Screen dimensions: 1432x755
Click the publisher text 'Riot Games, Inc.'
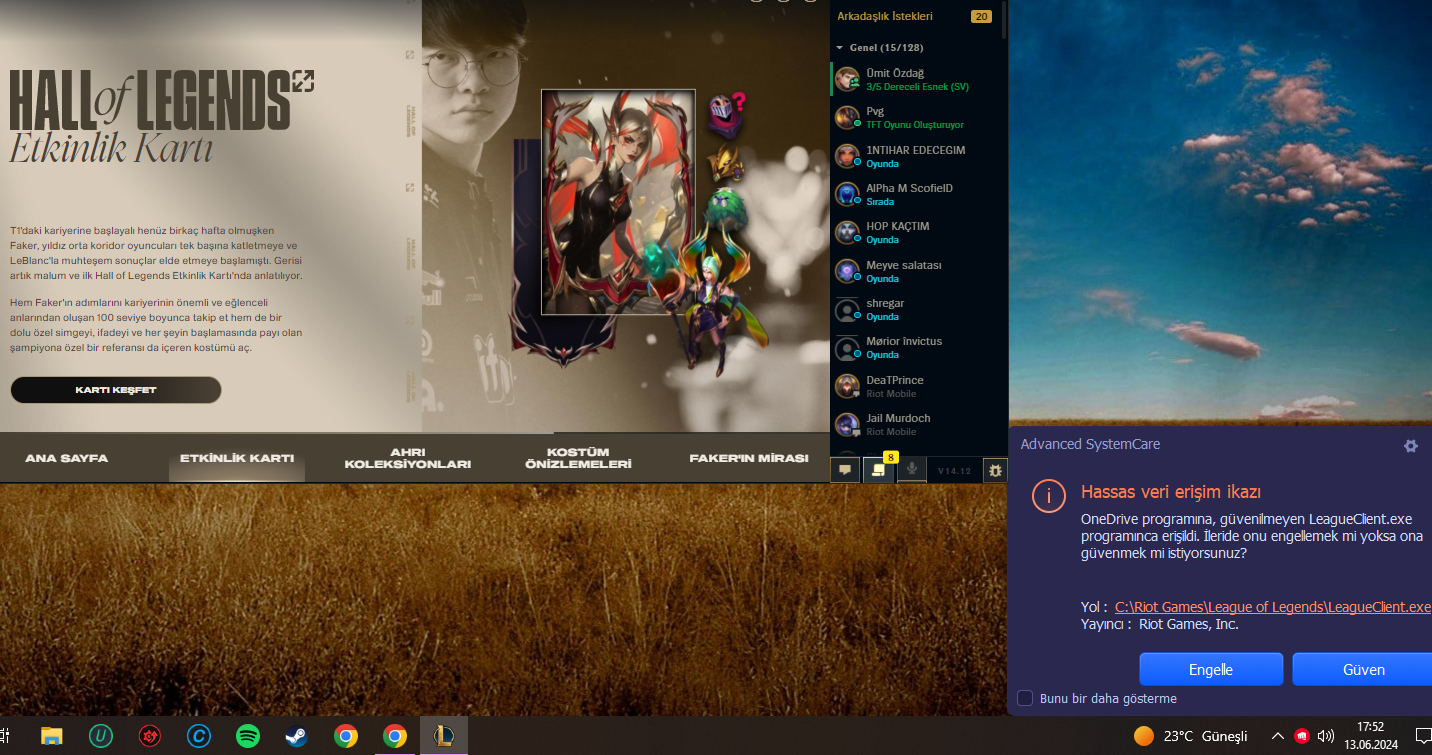tap(1189, 624)
